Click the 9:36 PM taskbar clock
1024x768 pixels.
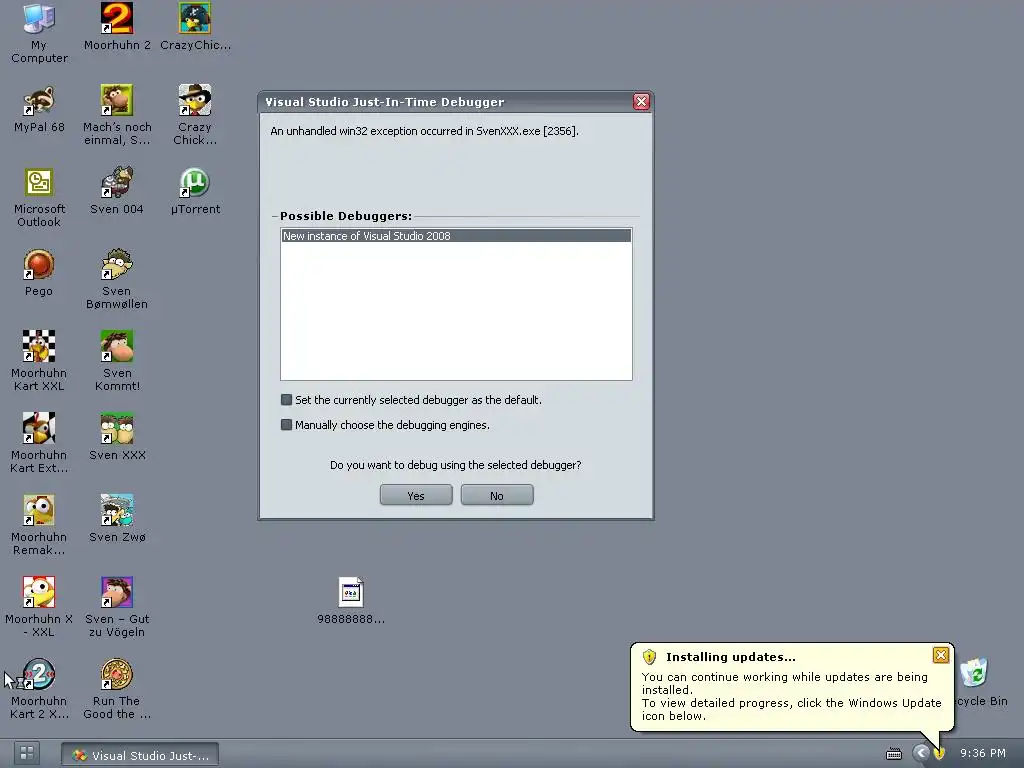[983, 753]
